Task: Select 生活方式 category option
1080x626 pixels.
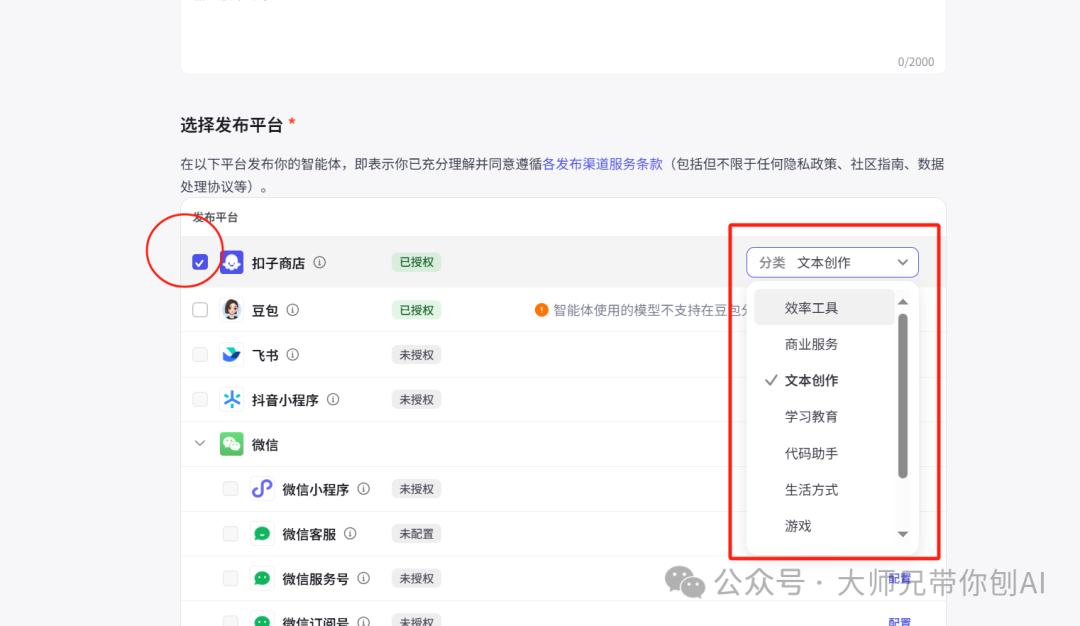Action: (x=824, y=490)
